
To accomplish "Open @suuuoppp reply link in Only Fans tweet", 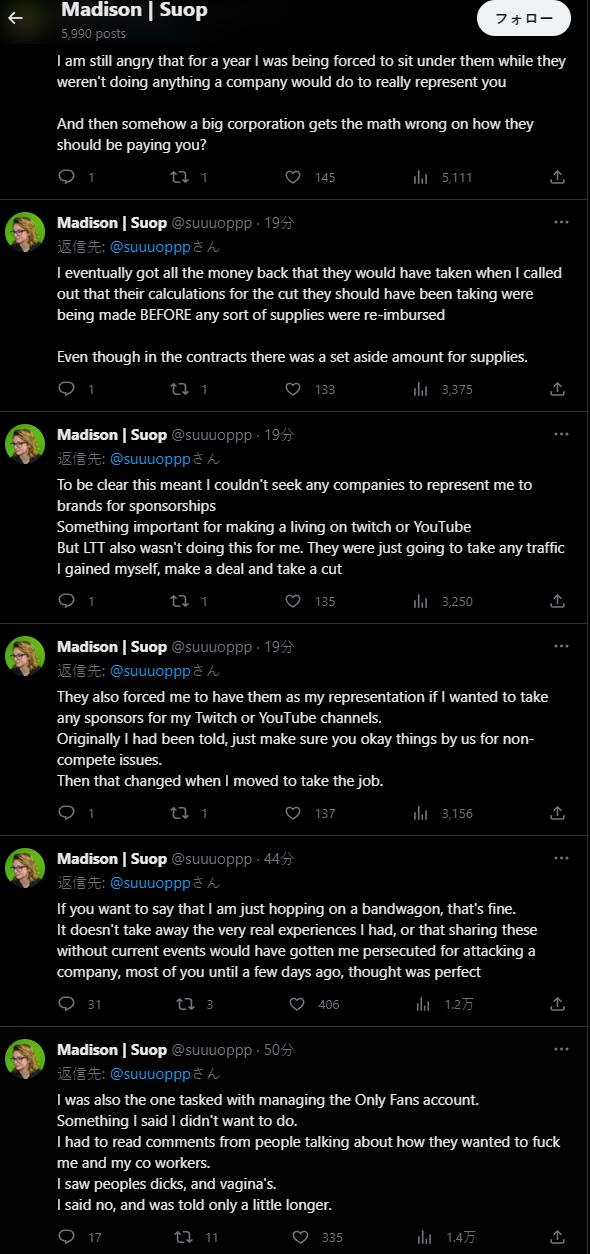I will [x=150, y=1073].
